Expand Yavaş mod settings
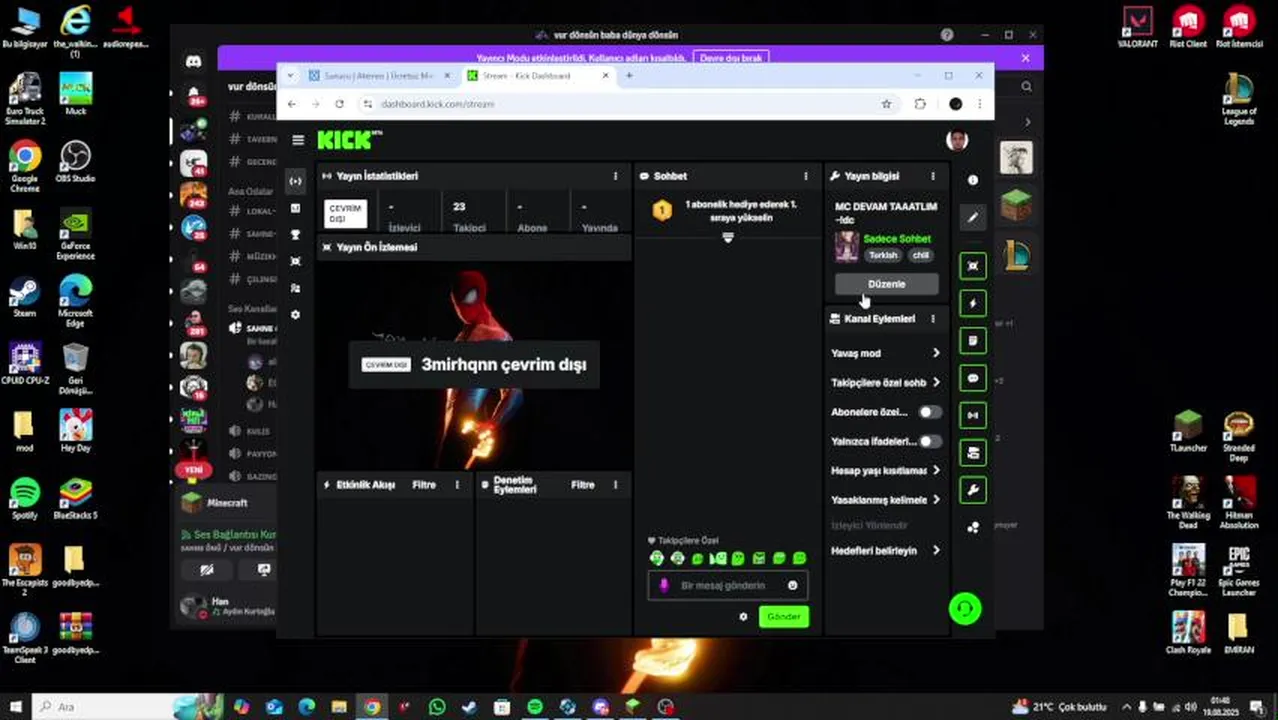Screen dimensions: 1278x720 (x=885, y=353)
